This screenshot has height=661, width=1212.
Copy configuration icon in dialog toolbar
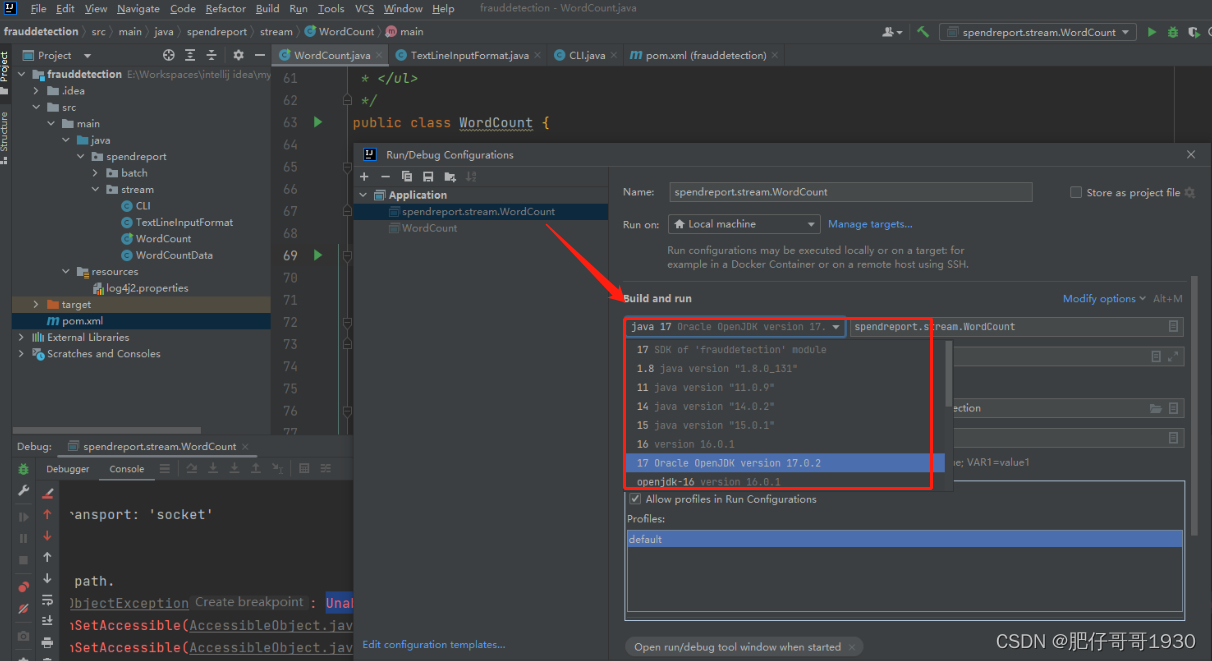coord(407,177)
